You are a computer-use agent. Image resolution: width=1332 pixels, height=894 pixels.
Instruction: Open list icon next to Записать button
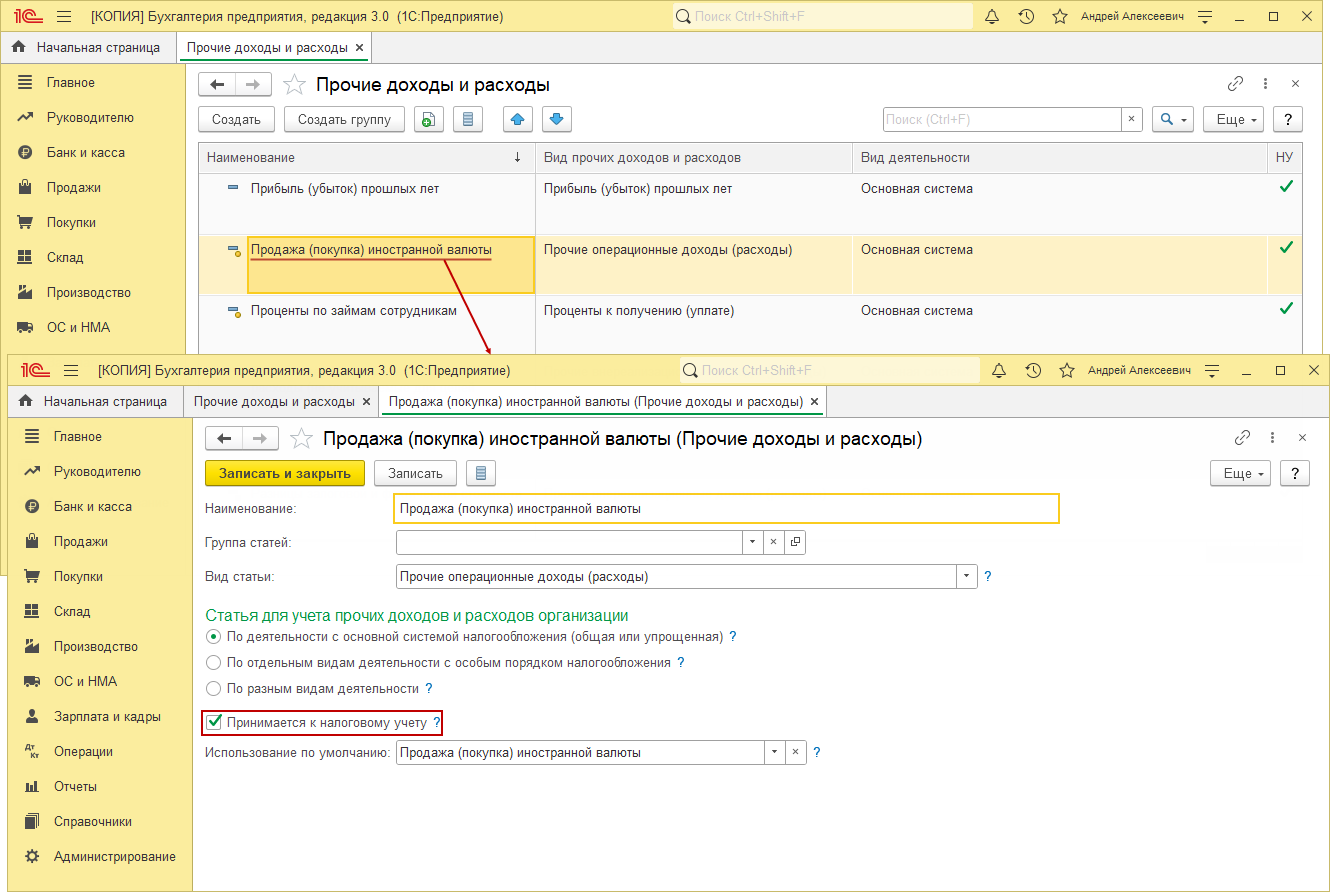tap(481, 473)
